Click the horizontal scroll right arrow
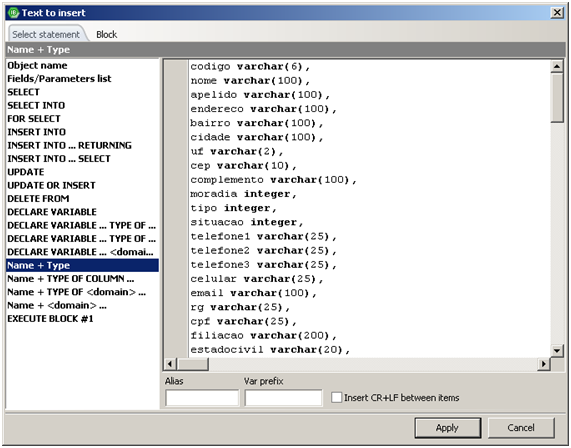This screenshot has width=571, height=448. pos(544,363)
